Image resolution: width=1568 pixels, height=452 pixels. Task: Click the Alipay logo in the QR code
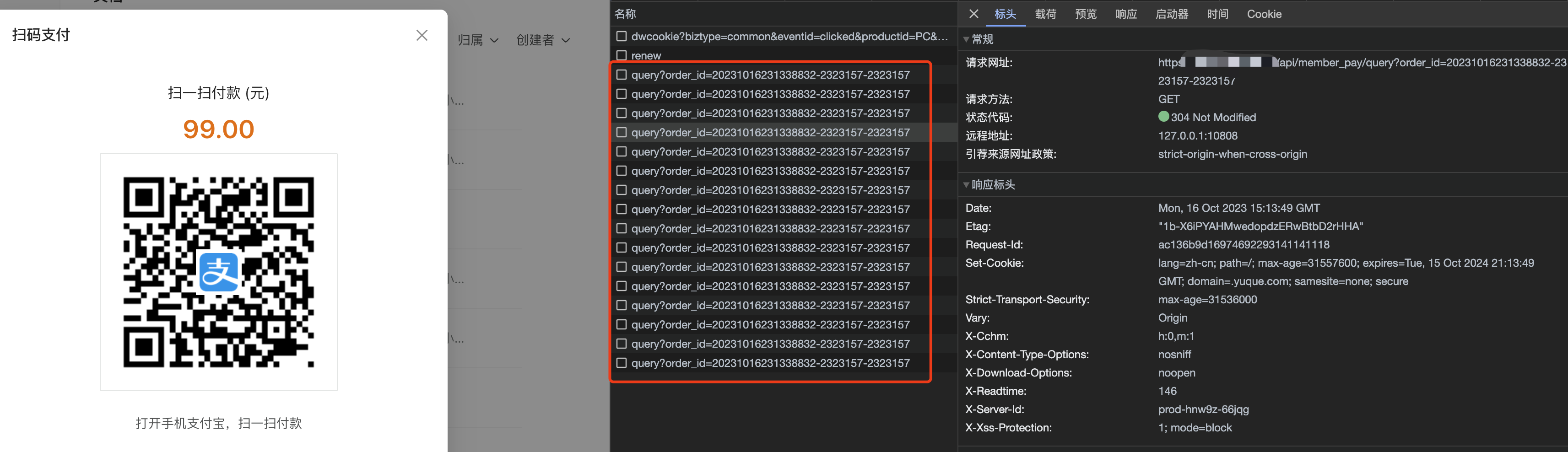pyautogui.click(x=218, y=272)
